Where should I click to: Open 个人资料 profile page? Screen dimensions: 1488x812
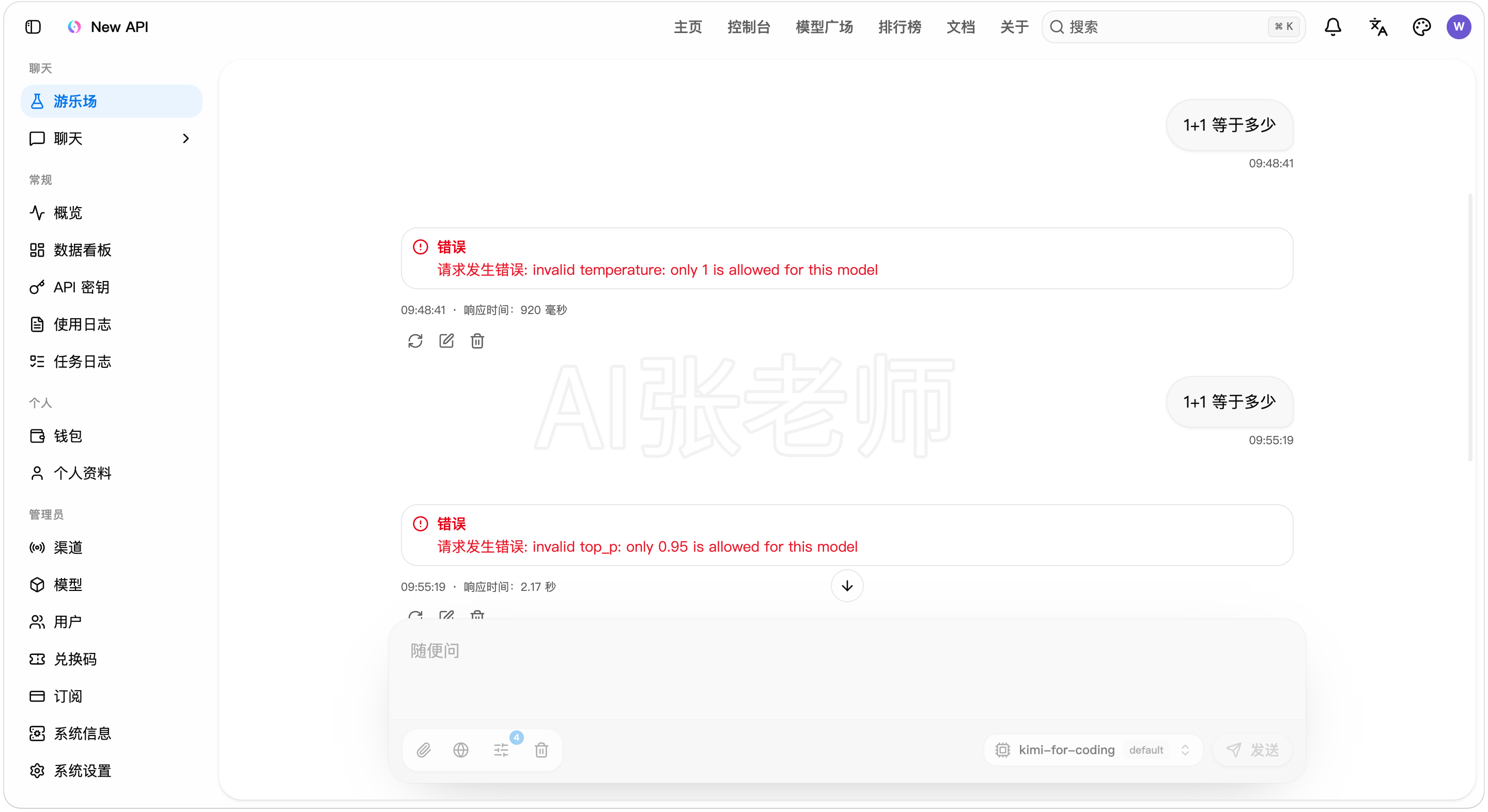pyautogui.click(x=112, y=473)
